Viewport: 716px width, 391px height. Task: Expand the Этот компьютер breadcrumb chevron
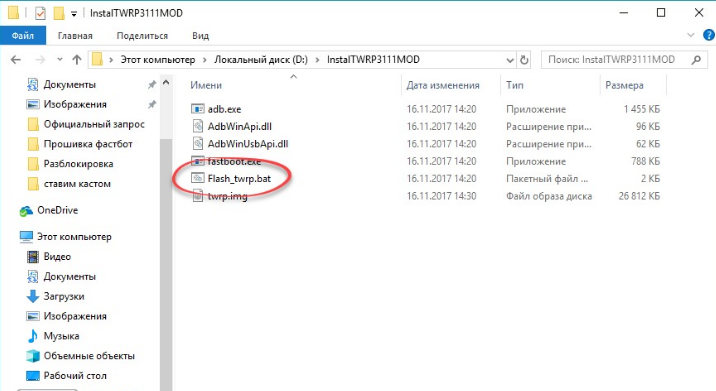[204, 60]
